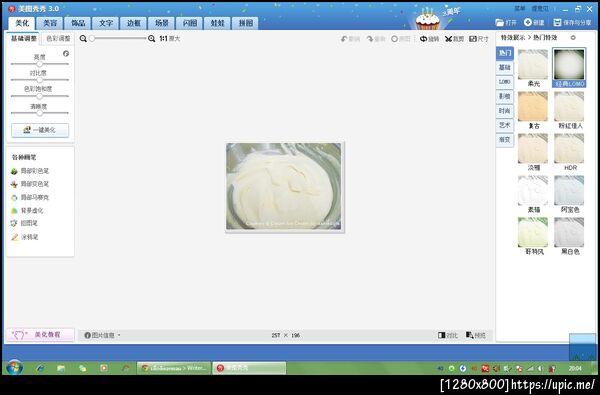Select the LOMO effects category
Viewport: 600px width, 395px height.
tap(505, 82)
